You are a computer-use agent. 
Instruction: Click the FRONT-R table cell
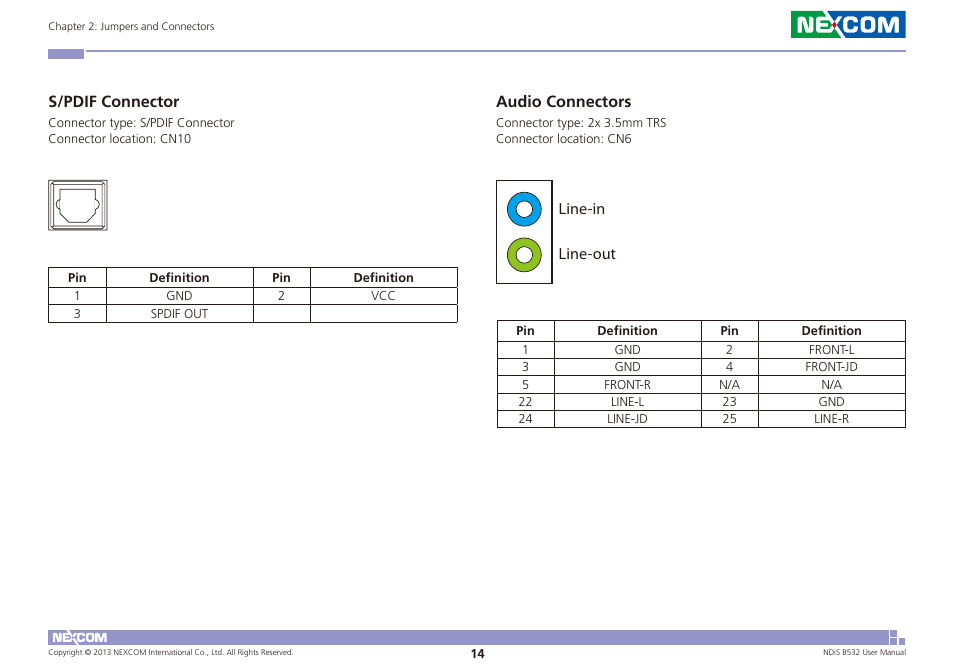click(627, 384)
